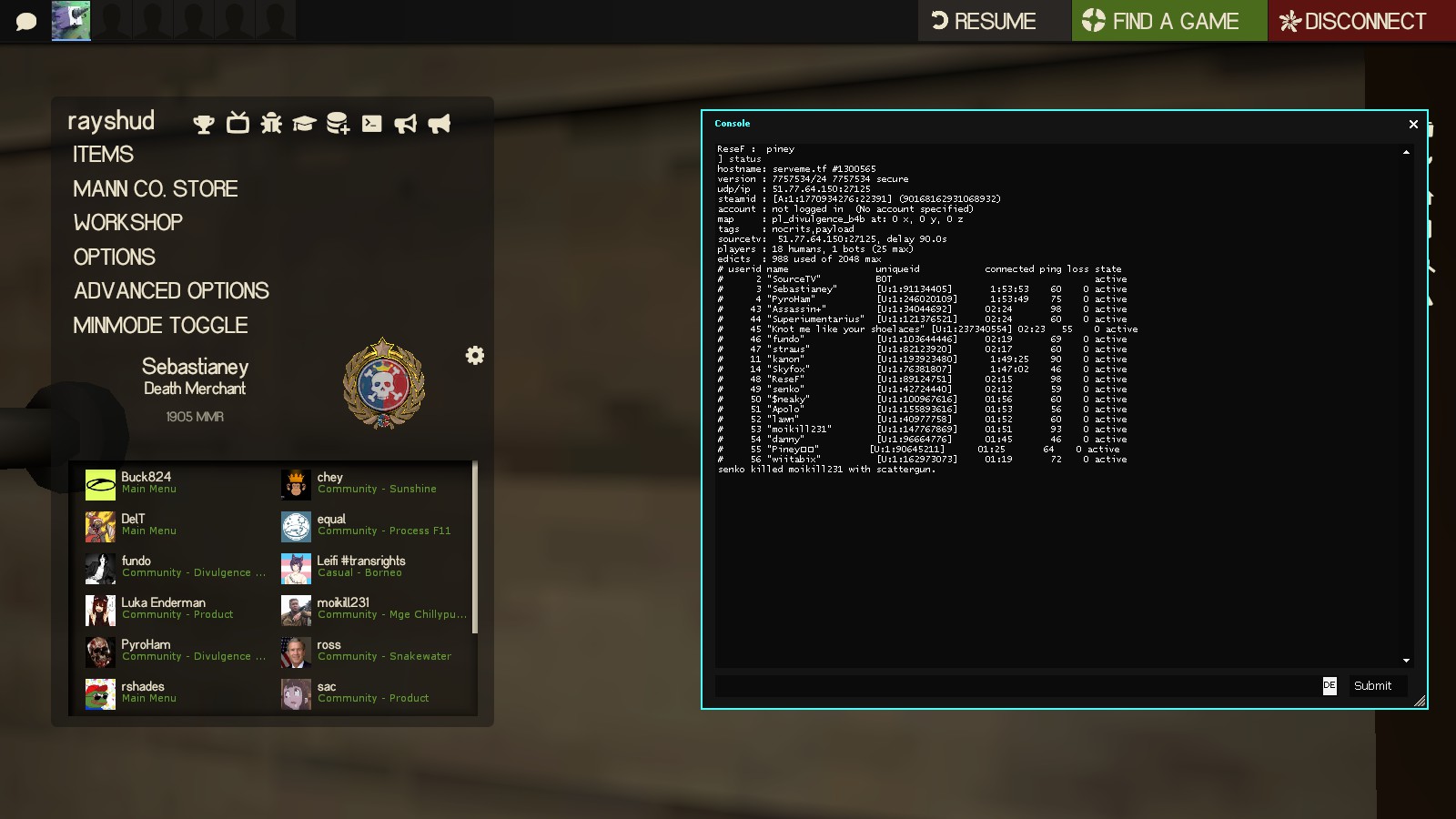1456x819 pixels.
Task: Open the graduation cap training icon
Action: point(304,124)
